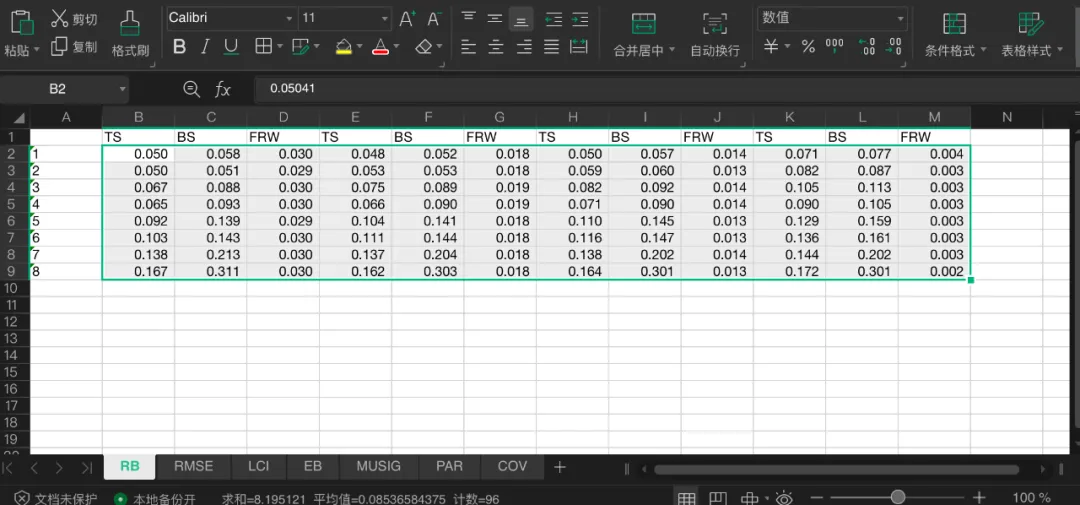The width and height of the screenshot is (1080, 505).
Task: Switch to normal view in status bar
Action: click(687, 497)
